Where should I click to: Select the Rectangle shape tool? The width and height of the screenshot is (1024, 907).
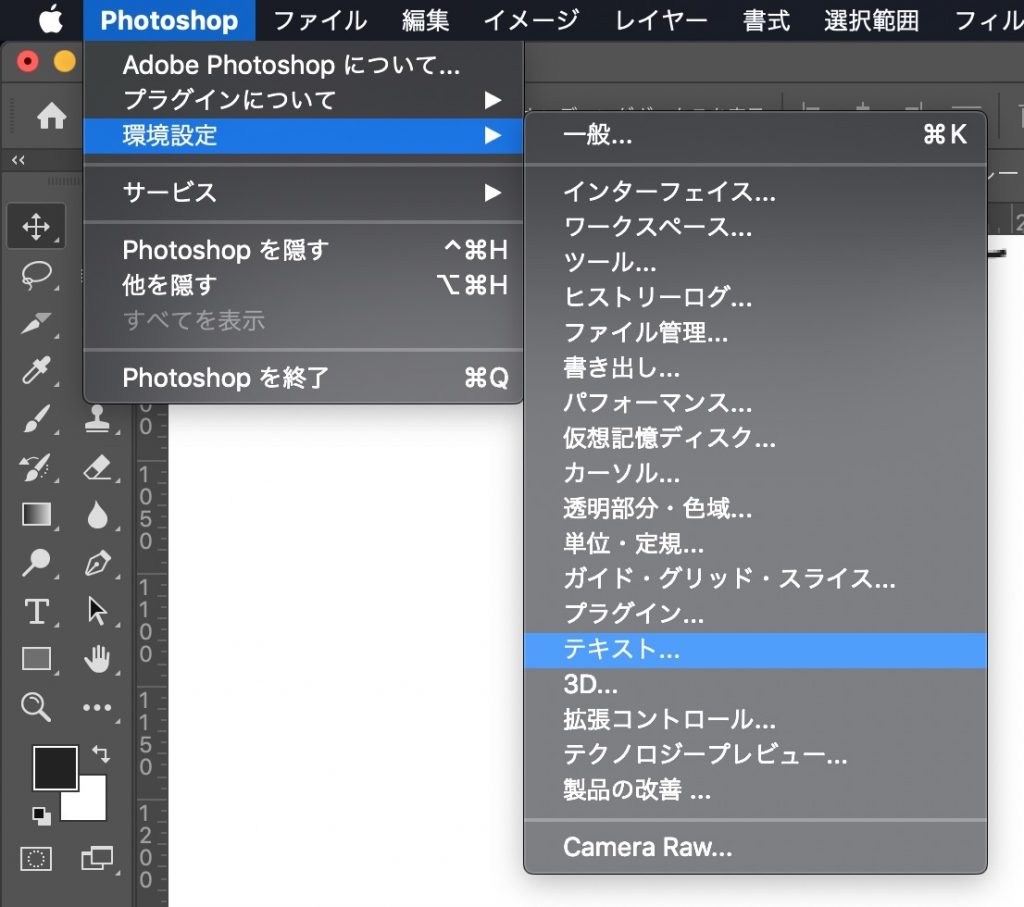[x=36, y=659]
